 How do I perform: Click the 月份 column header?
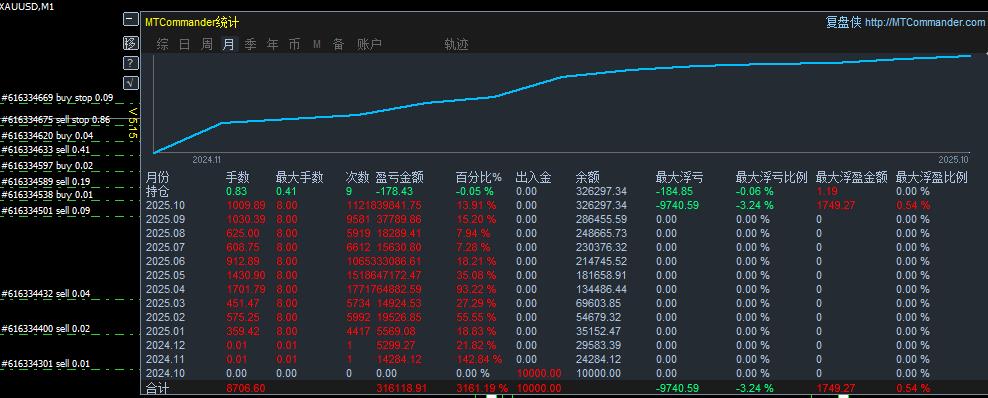(x=158, y=178)
